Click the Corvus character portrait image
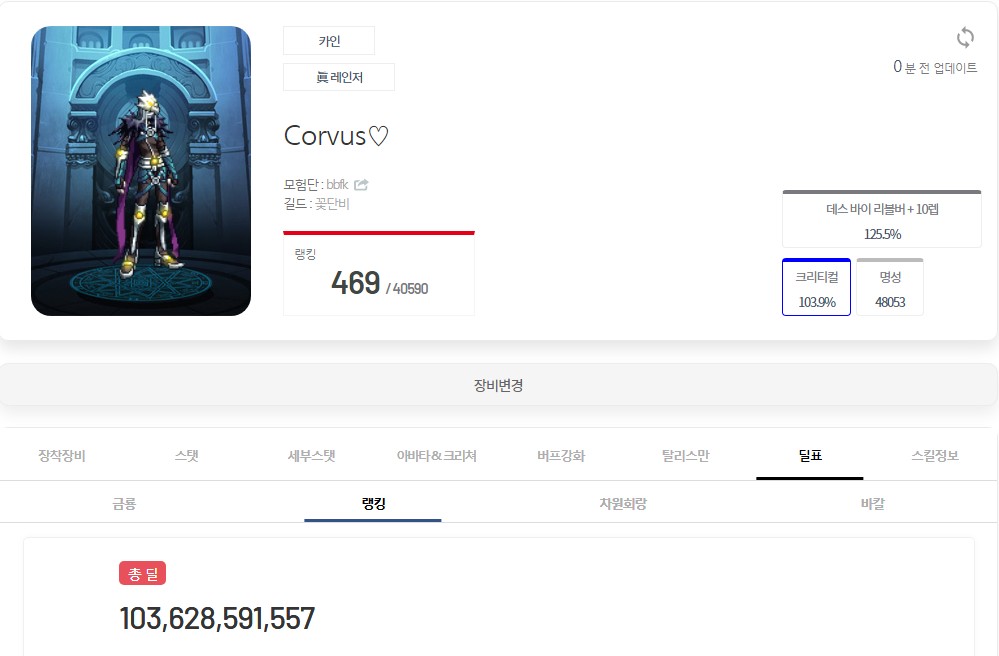 pyautogui.click(x=141, y=171)
